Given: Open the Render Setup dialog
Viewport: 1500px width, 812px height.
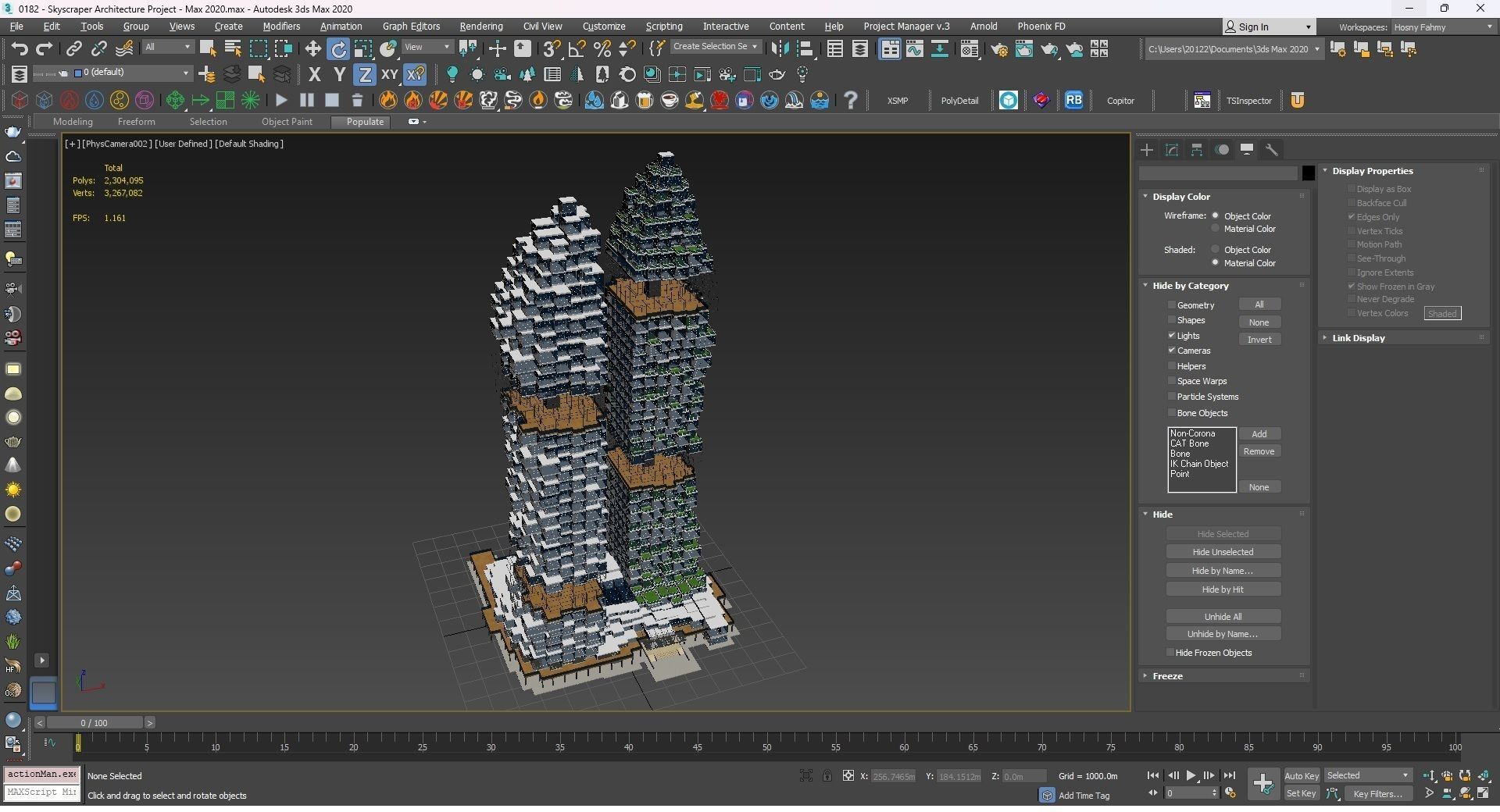Looking at the screenshot, I should [x=1000, y=48].
